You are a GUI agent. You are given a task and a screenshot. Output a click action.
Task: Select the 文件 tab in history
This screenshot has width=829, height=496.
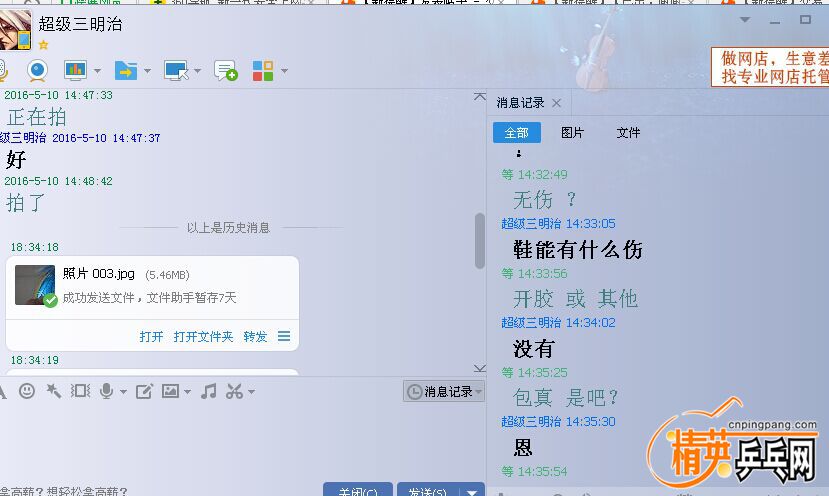[x=628, y=133]
